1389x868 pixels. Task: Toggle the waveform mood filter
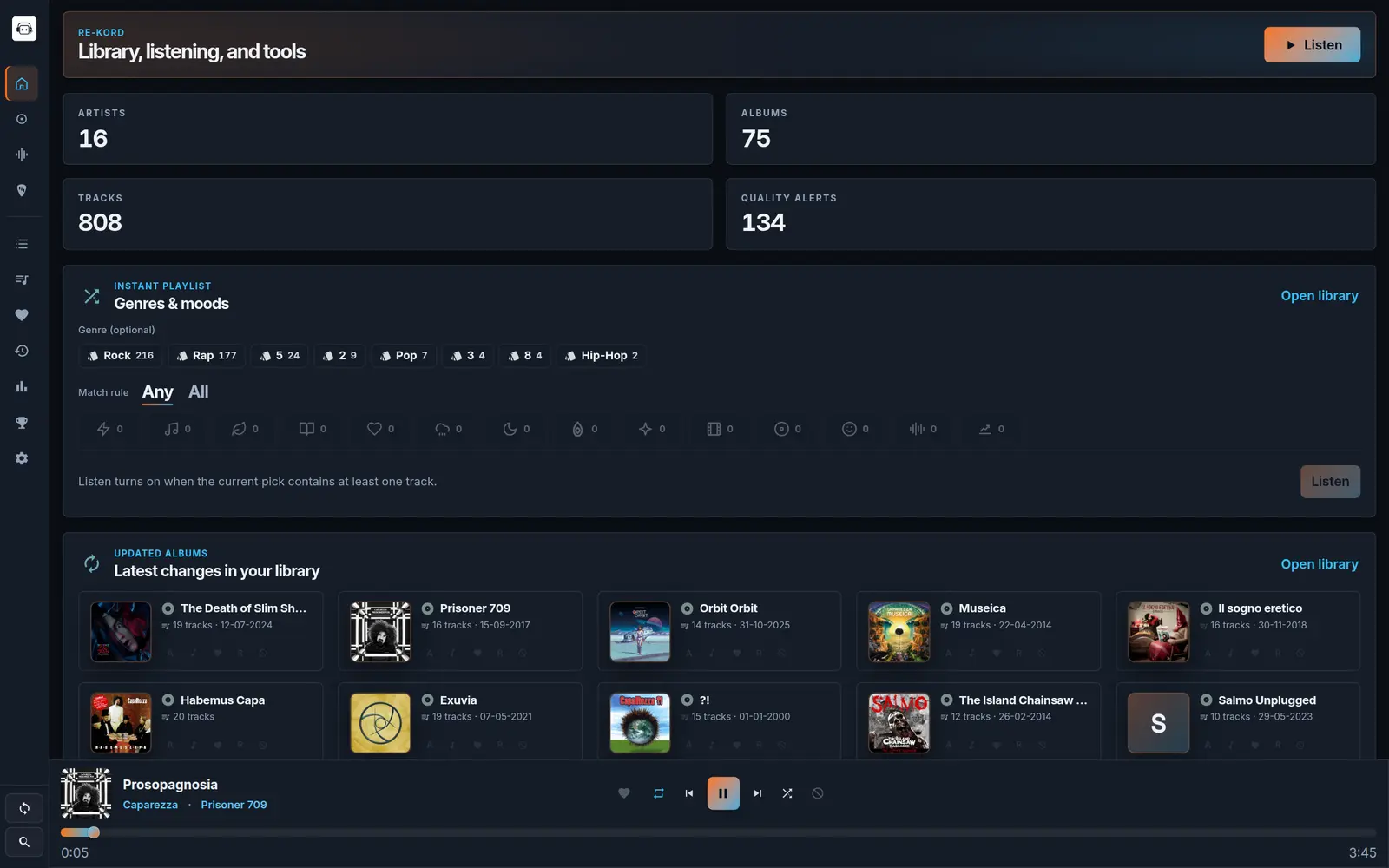click(923, 429)
